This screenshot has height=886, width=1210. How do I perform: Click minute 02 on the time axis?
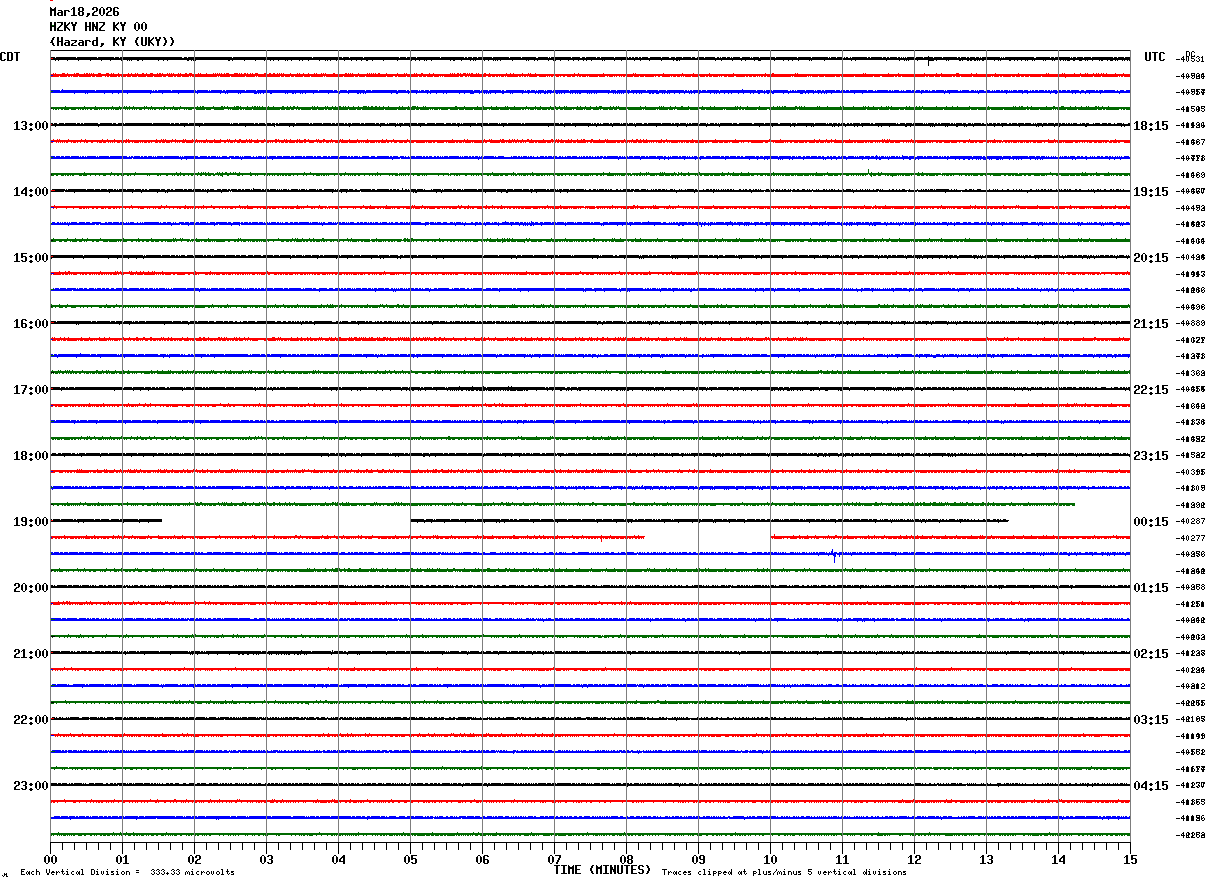(194, 860)
